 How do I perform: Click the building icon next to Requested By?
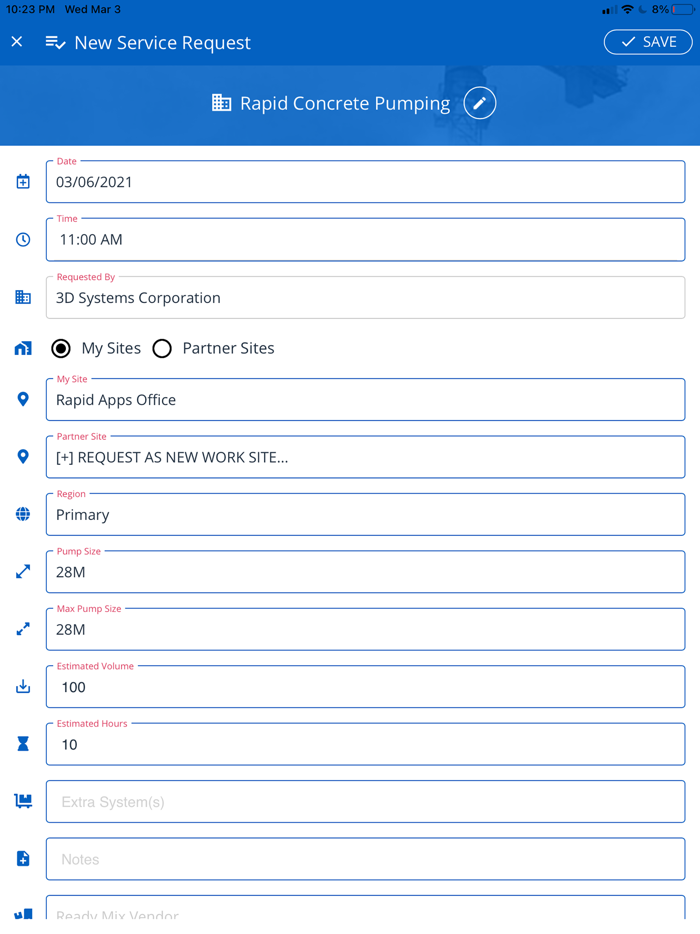(22, 297)
